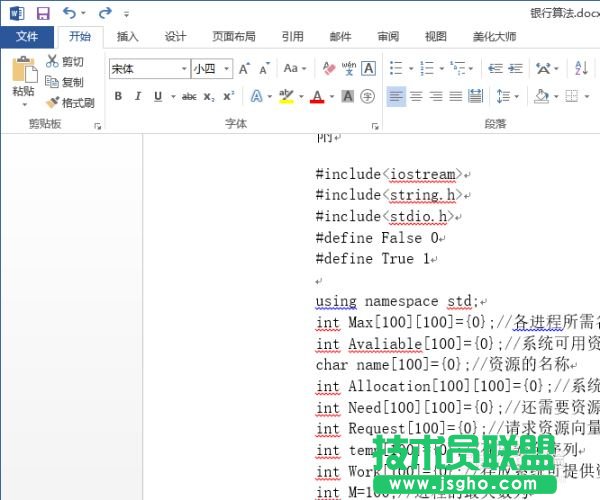The image size is (600, 500).
Task: Apply character border (boxed A) icon
Action: 368,69
